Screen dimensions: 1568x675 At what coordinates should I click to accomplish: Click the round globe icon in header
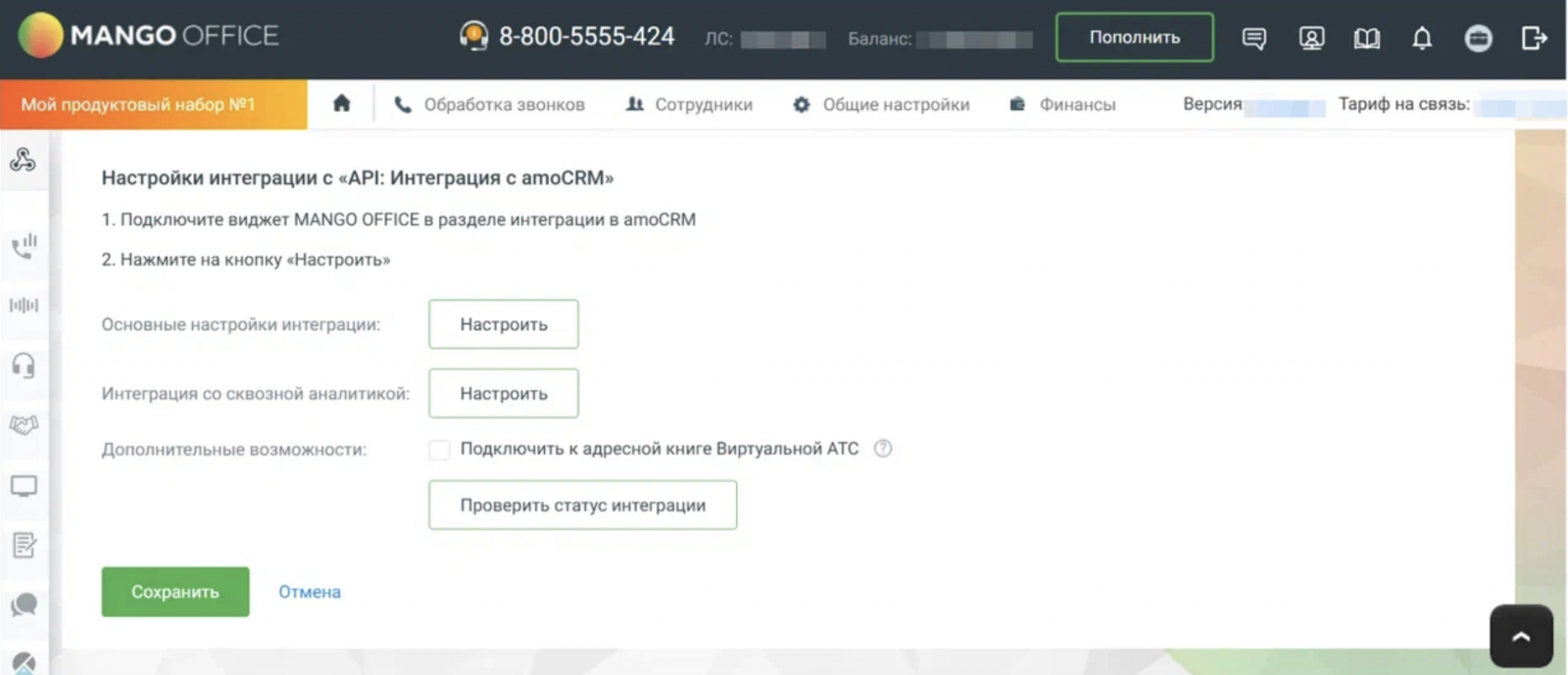(x=1478, y=38)
